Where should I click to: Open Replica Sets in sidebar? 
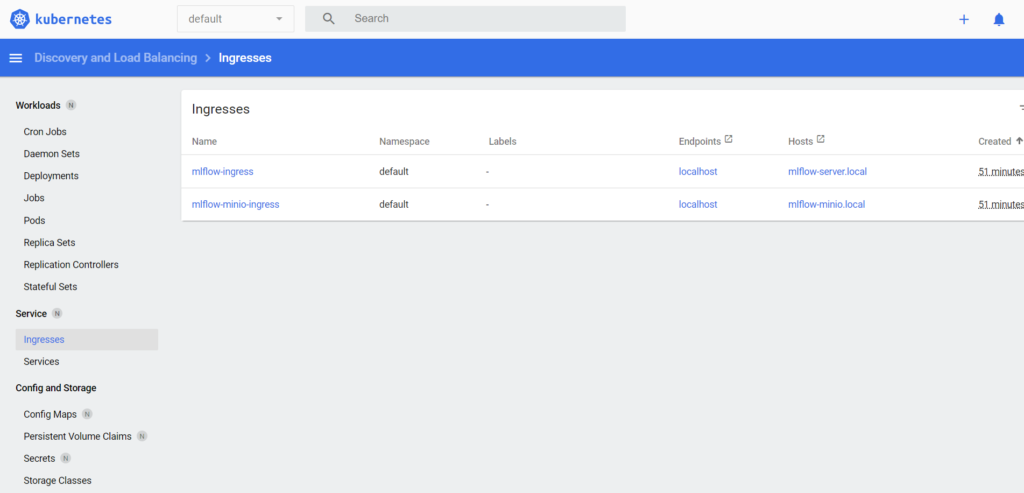point(50,243)
